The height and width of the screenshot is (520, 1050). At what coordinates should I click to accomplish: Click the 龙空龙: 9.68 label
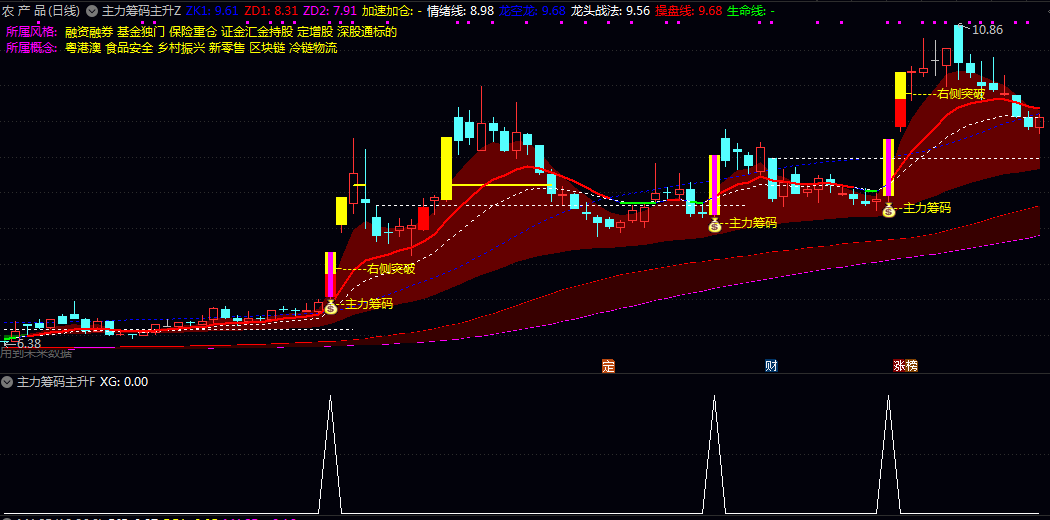point(532,11)
